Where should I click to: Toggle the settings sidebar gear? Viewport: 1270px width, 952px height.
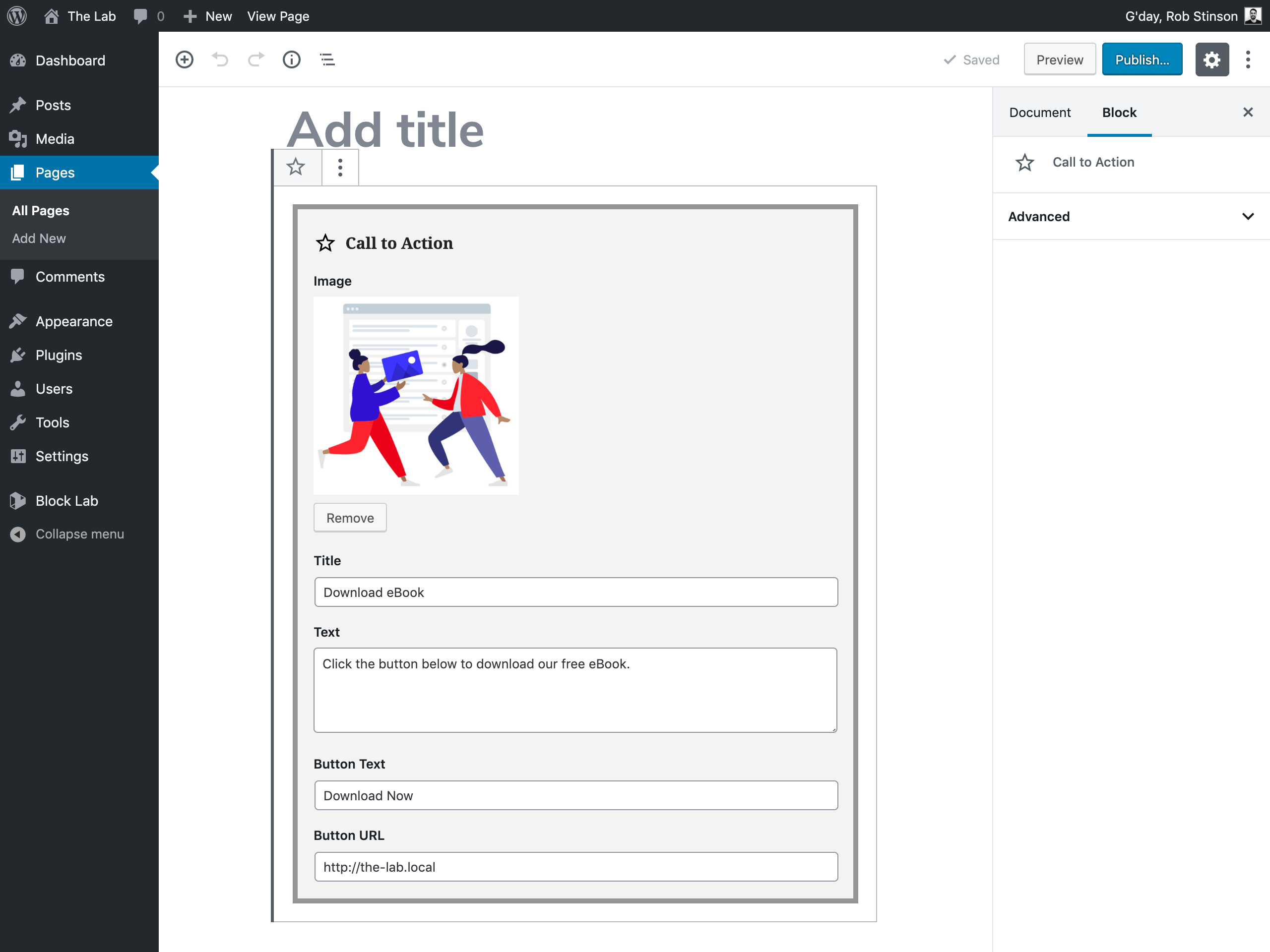tap(1211, 59)
